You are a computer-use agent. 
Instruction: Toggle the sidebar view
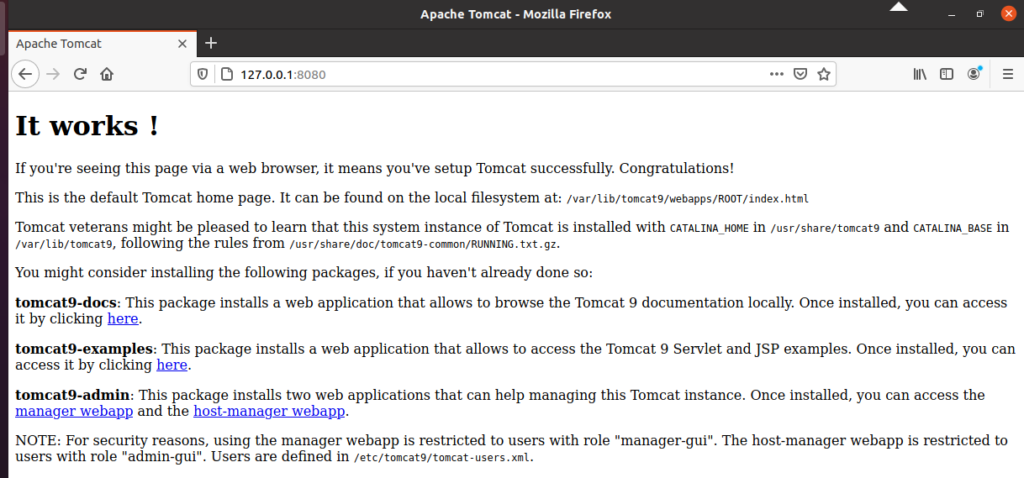coord(946,74)
